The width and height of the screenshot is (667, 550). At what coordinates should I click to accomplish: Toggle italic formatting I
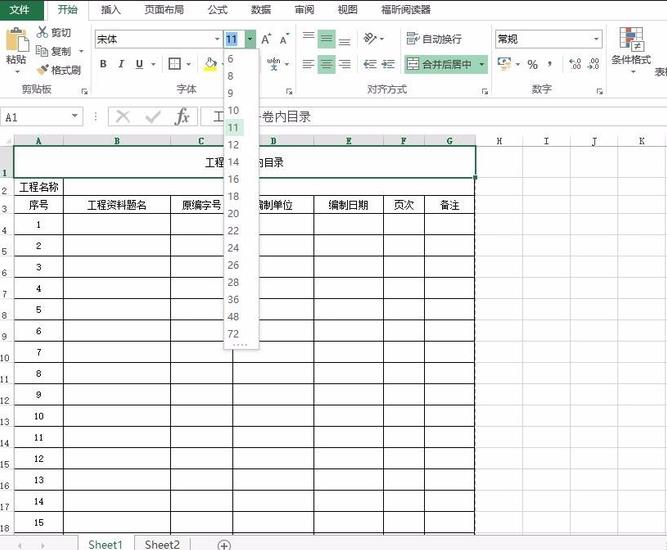121,64
